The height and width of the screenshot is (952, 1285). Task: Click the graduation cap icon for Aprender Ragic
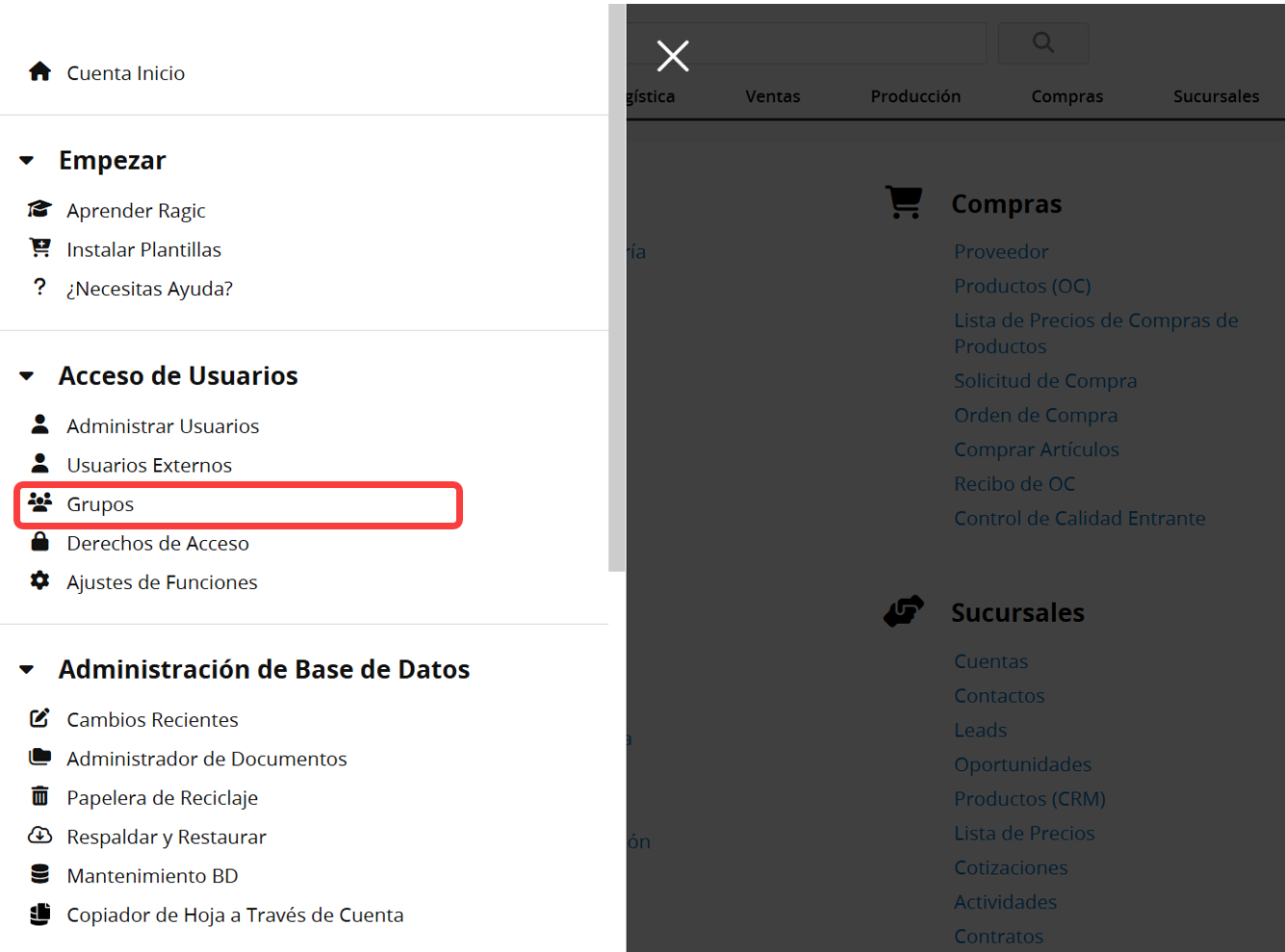pyautogui.click(x=39, y=210)
